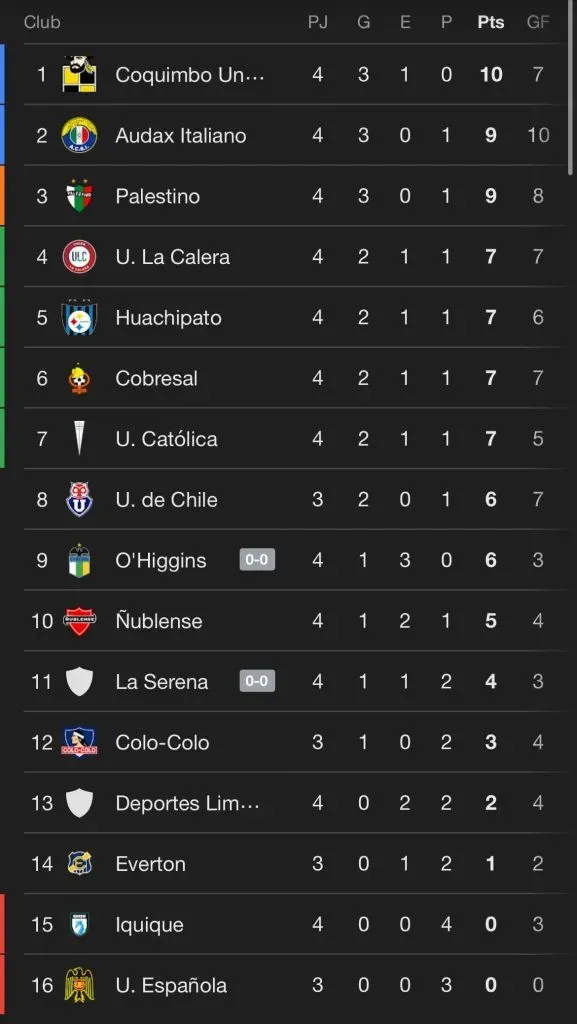Viewport: 577px width, 1024px height.
Task: Sort by the GF column header
Action: 538,22
